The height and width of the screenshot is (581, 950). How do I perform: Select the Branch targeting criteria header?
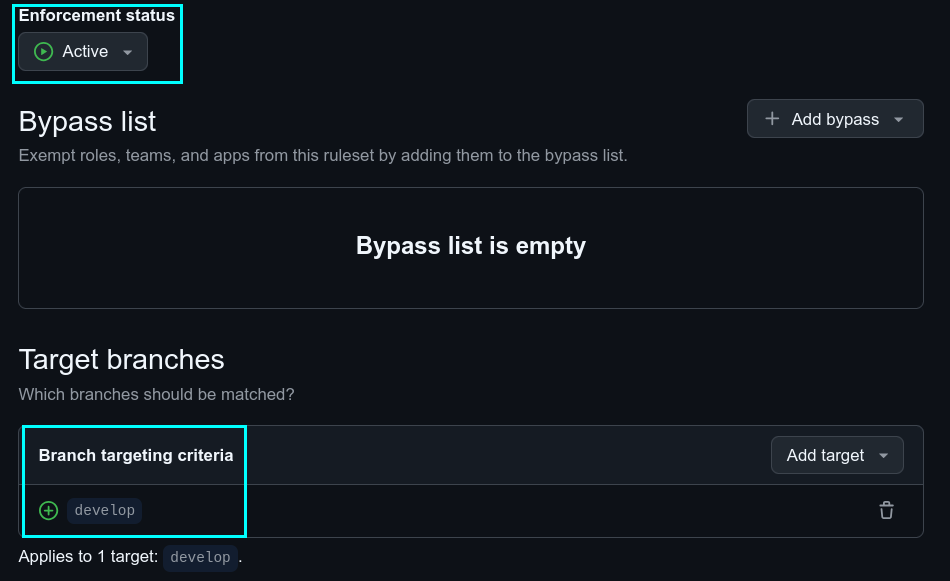pos(134,455)
